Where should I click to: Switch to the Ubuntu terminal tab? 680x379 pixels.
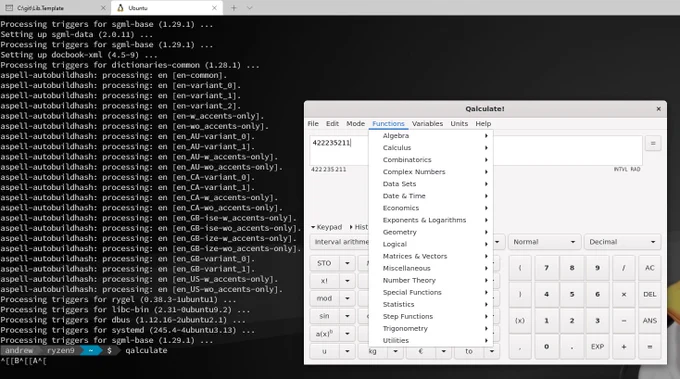pyautogui.click(x=167, y=8)
